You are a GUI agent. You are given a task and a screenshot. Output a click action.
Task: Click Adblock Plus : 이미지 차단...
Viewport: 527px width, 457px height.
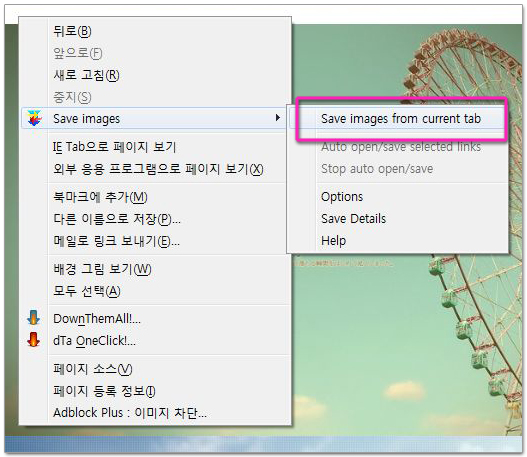[x=155, y=413]
